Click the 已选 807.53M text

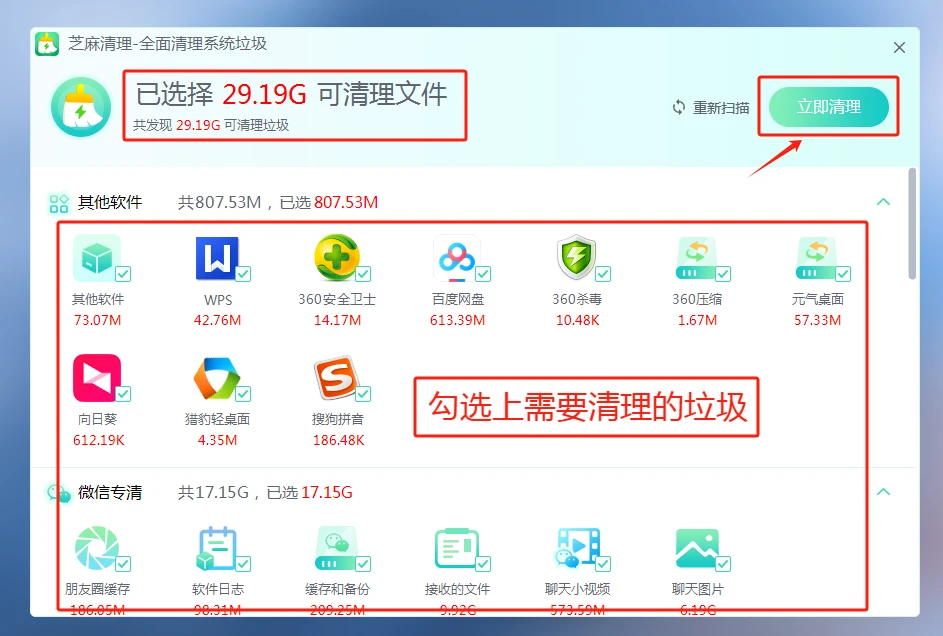point(329,203)
